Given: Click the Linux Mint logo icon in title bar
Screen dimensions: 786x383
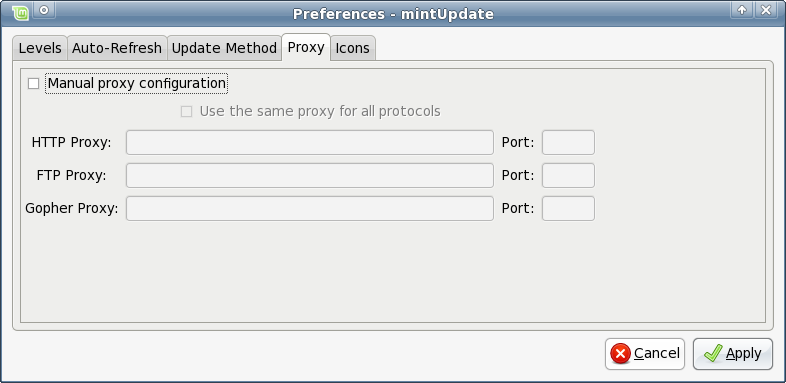Looking at the screenshot, I should coord(21,12).
